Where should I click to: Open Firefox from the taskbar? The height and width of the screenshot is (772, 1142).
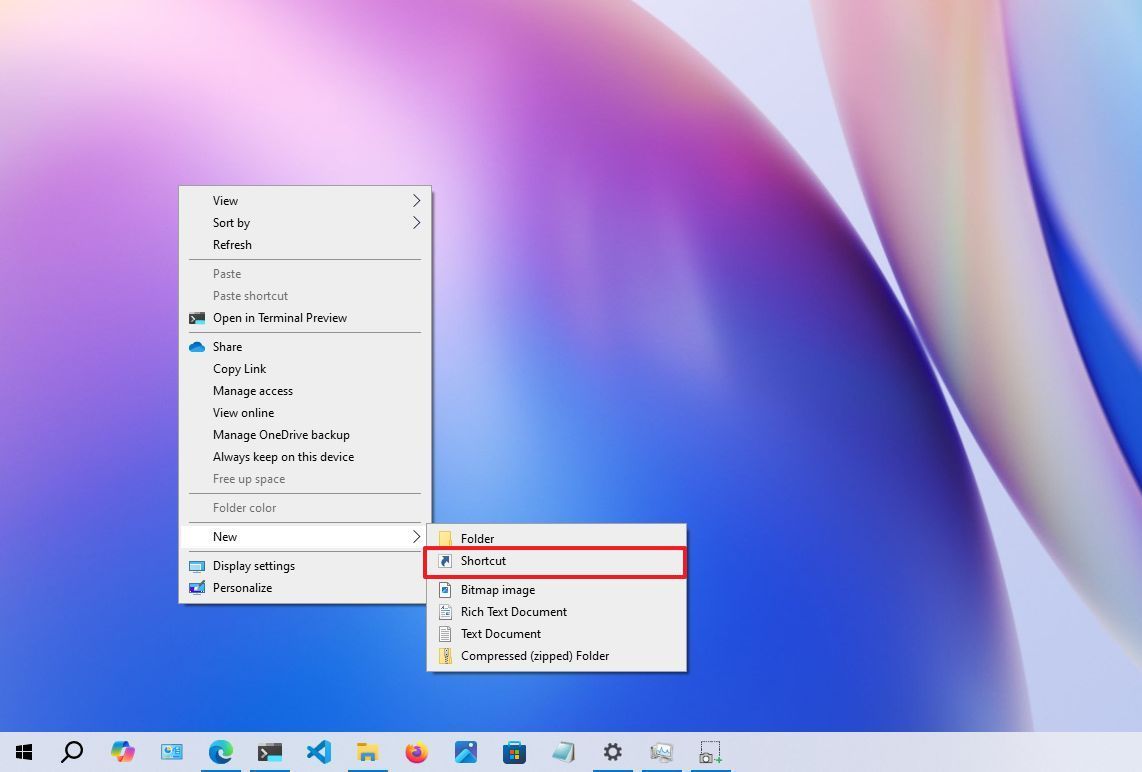[417, 751]
